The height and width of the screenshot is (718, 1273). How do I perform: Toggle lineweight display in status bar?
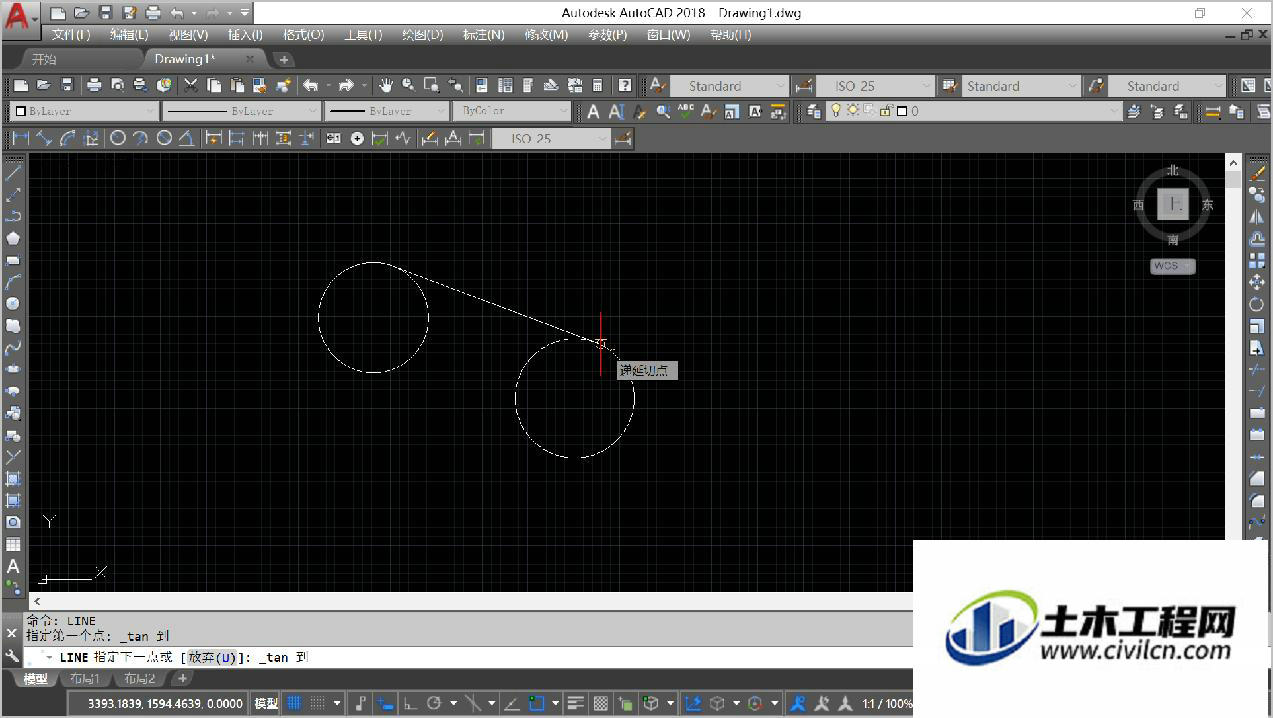(x=576, y=703)
